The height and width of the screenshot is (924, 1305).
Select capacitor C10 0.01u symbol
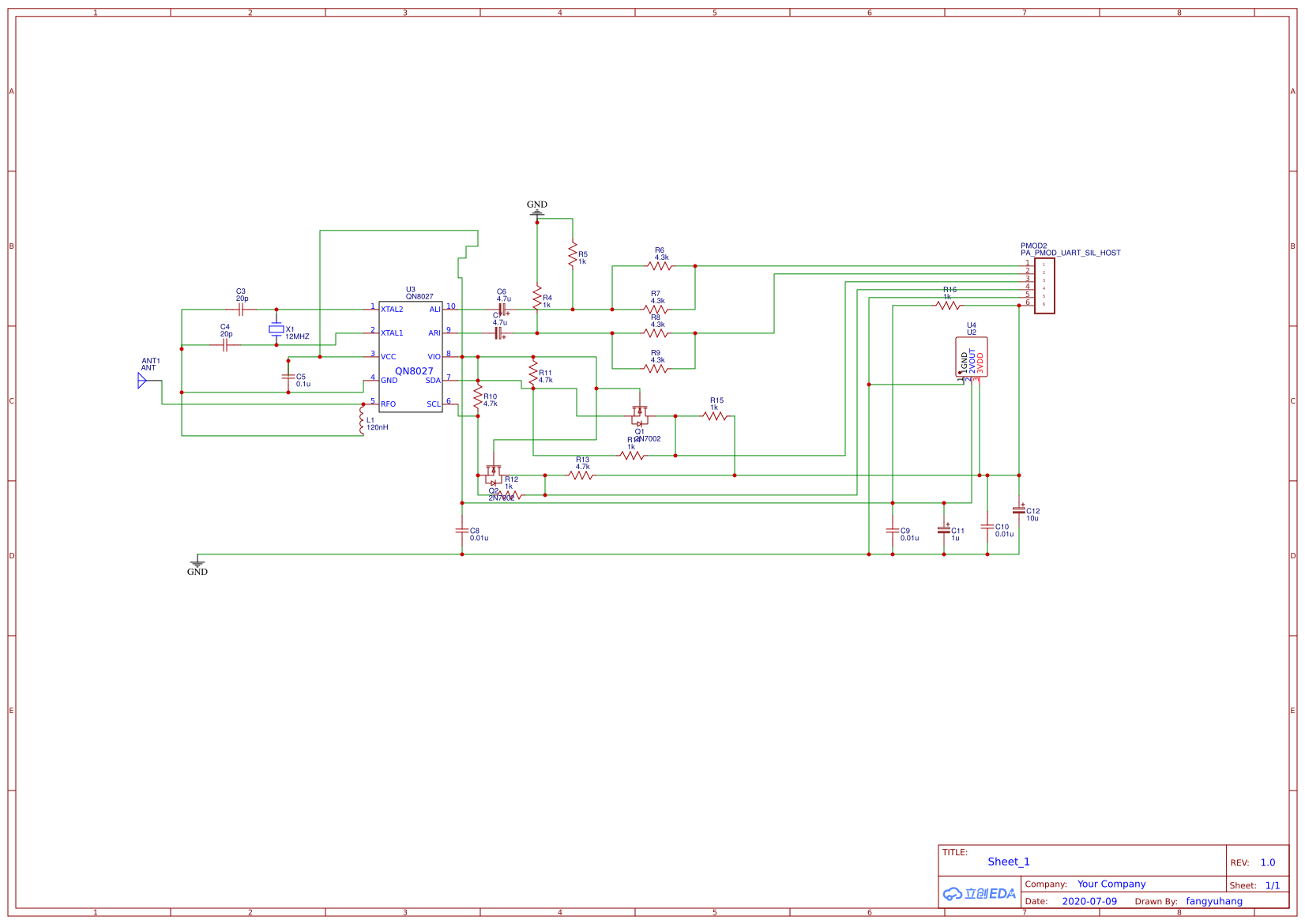pyautogui.click(x=987, y=527)
